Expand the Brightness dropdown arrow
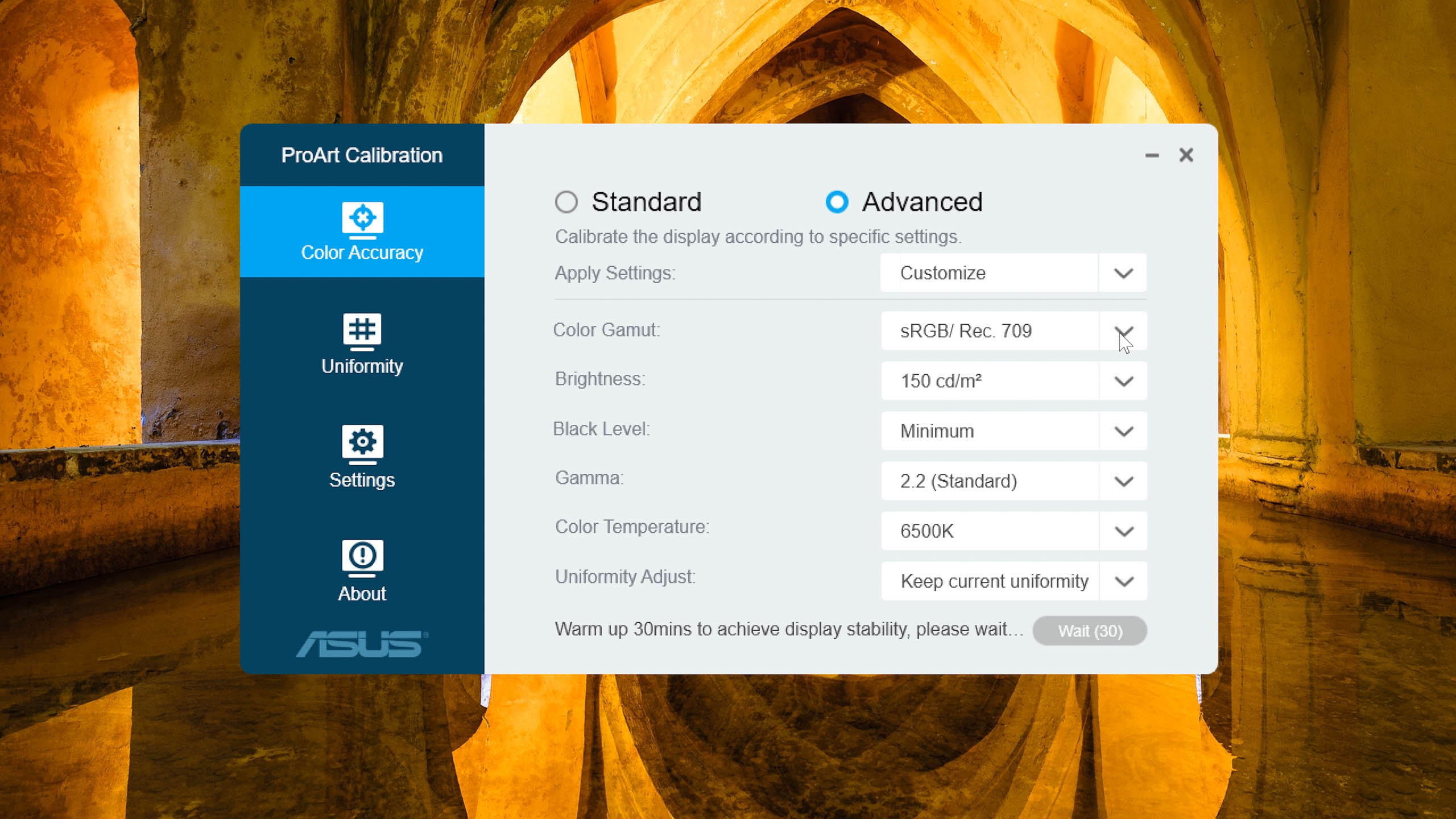This screenshot has height=819, width=1456. [1123, 381]
